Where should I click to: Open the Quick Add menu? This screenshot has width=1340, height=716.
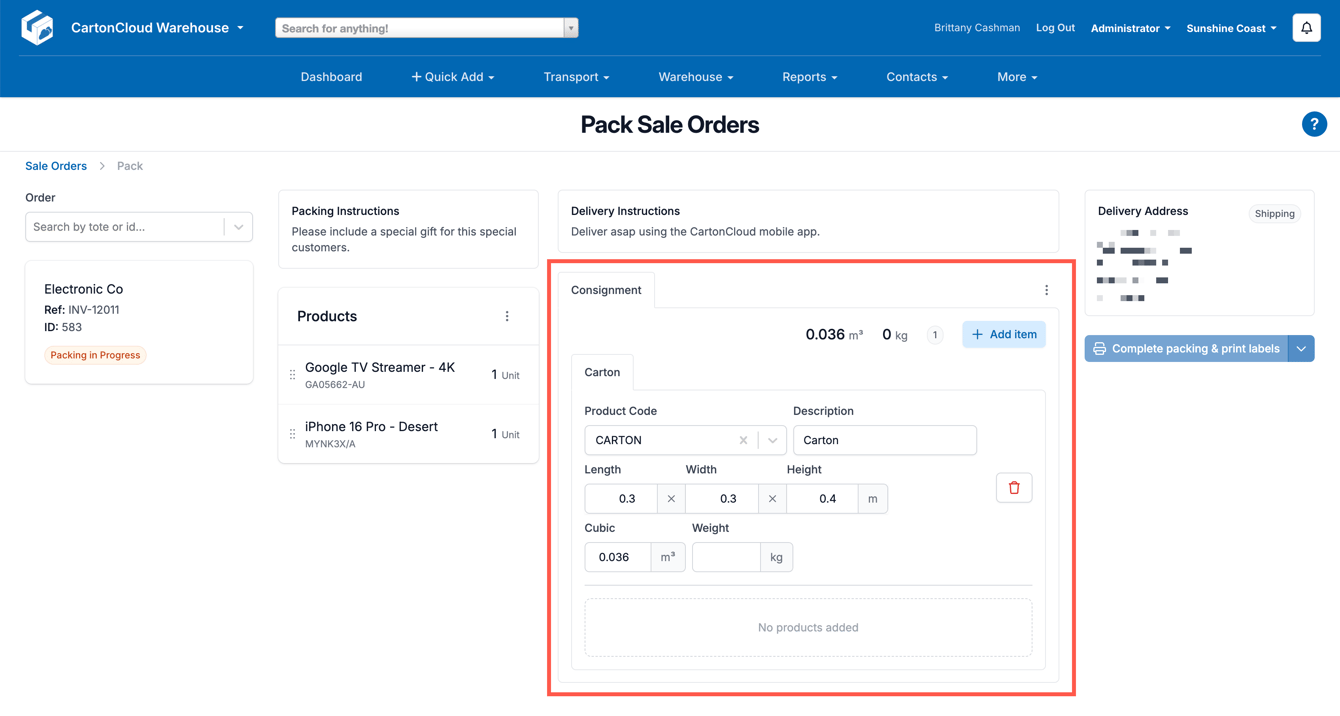tap(453, 77)
